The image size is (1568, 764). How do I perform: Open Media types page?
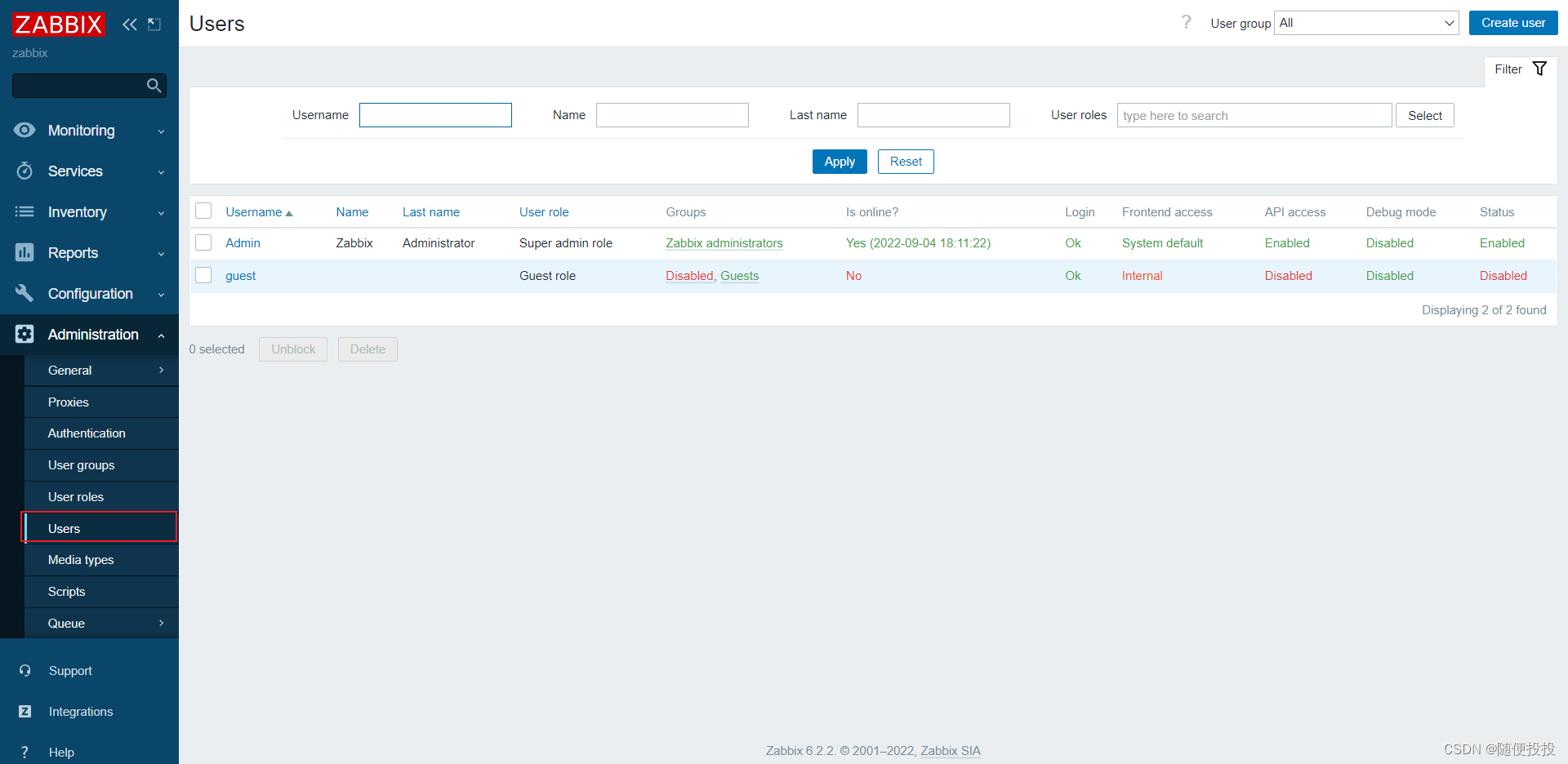[101, 560]
